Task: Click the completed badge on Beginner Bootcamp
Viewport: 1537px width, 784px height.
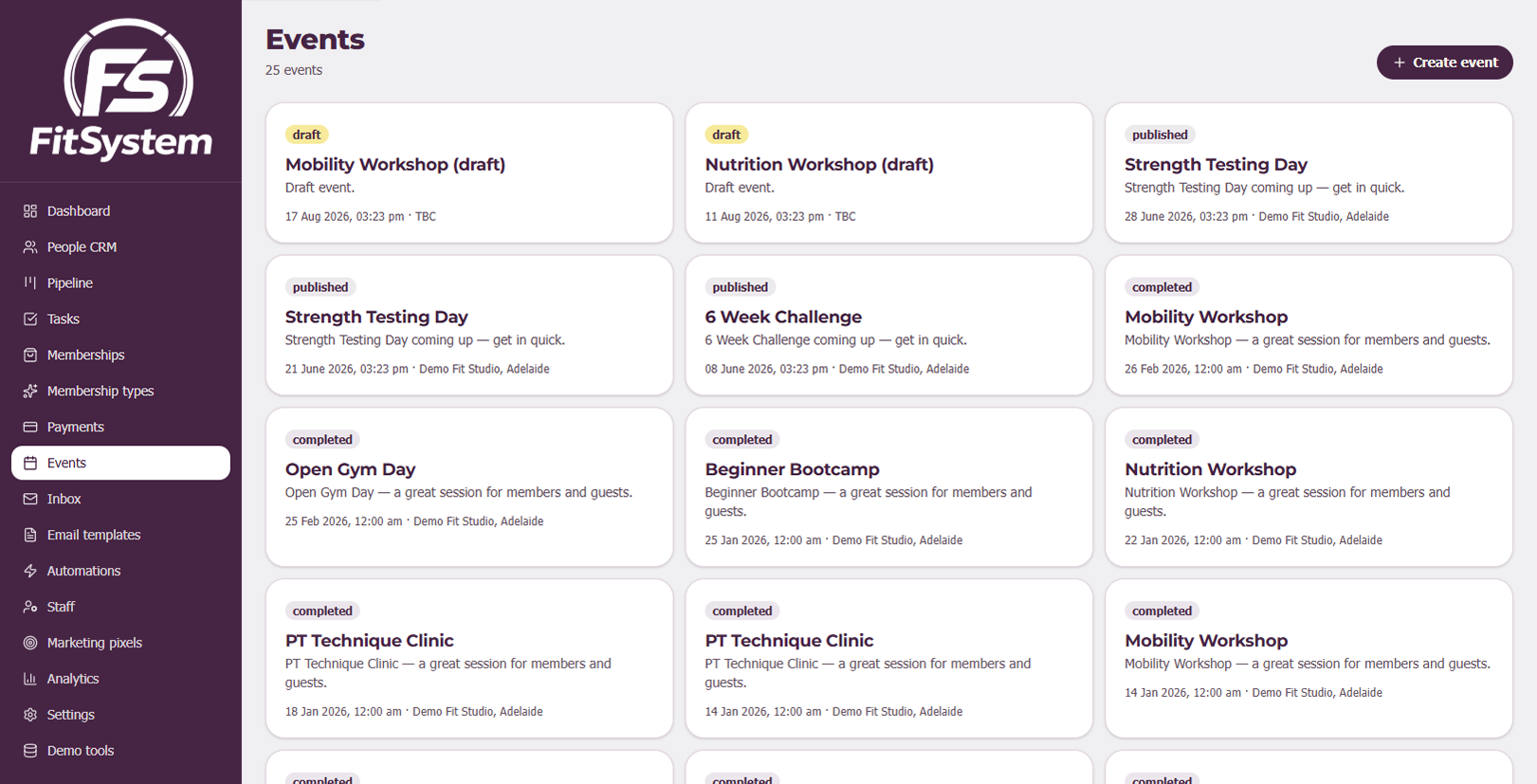Action: click(x=742, y=440)
